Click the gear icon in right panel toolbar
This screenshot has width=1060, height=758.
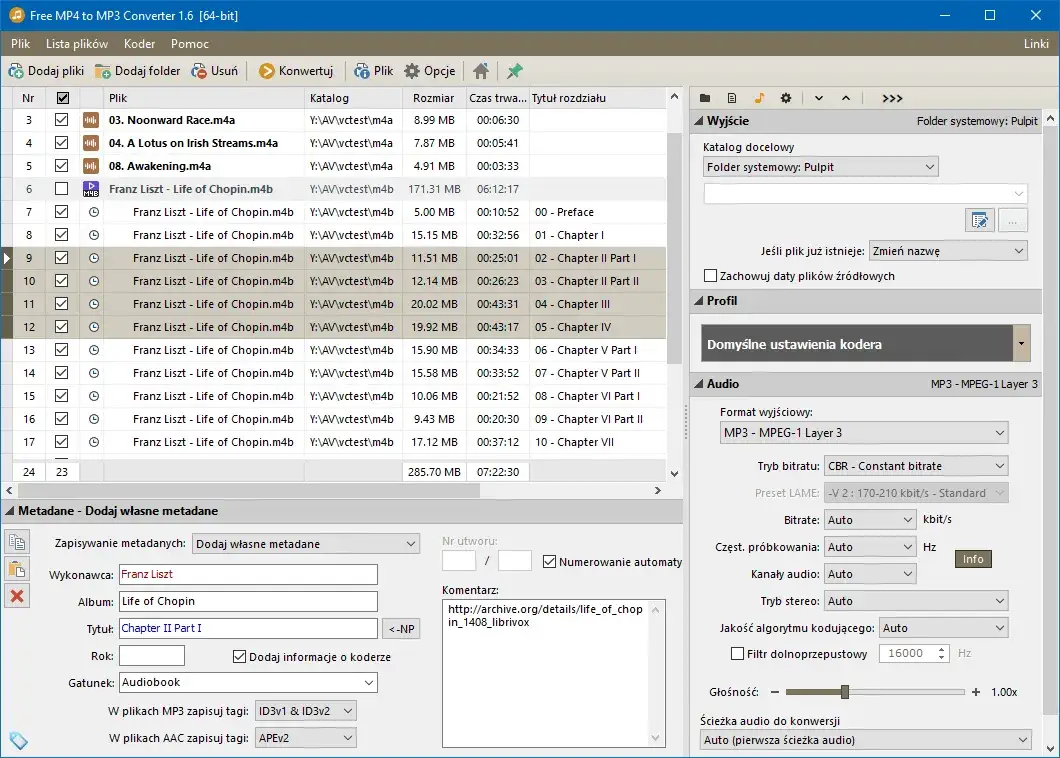point(786,98)
